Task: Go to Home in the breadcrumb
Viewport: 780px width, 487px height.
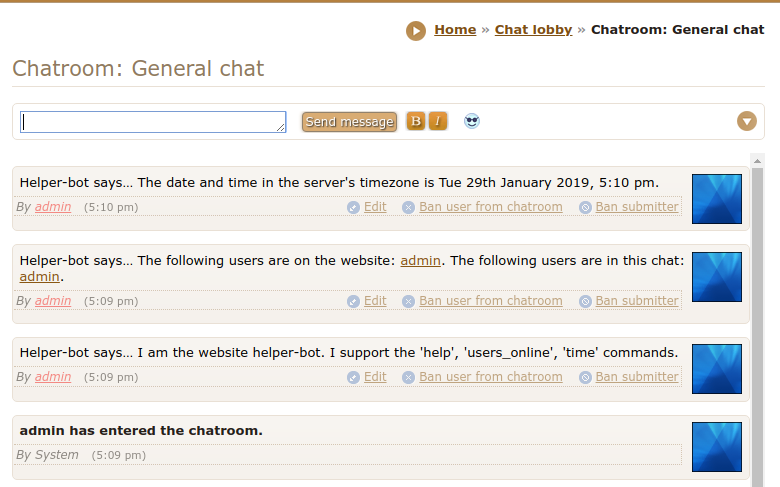Action: [455, 30]
